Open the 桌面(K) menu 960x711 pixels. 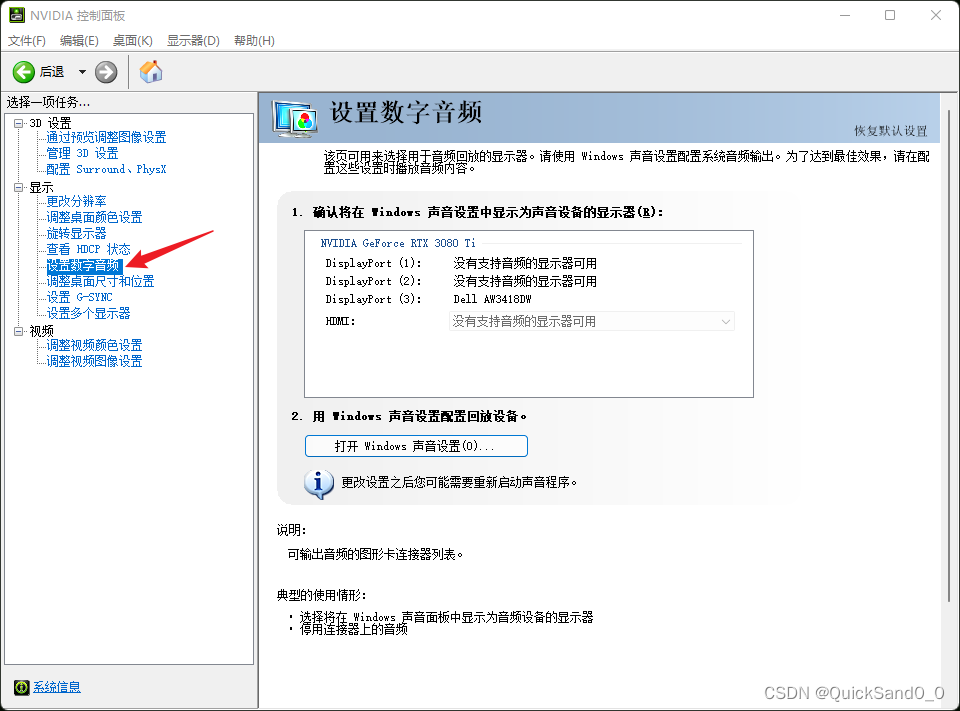(x=132, y=40)
